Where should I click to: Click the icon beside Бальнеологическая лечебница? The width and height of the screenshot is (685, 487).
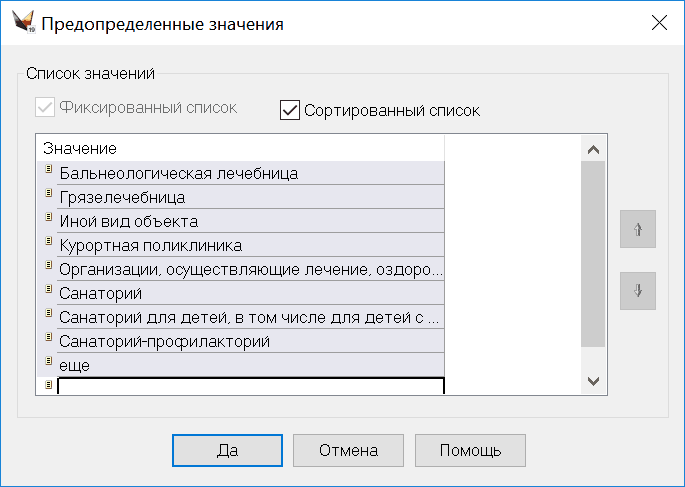coord(48,172)
